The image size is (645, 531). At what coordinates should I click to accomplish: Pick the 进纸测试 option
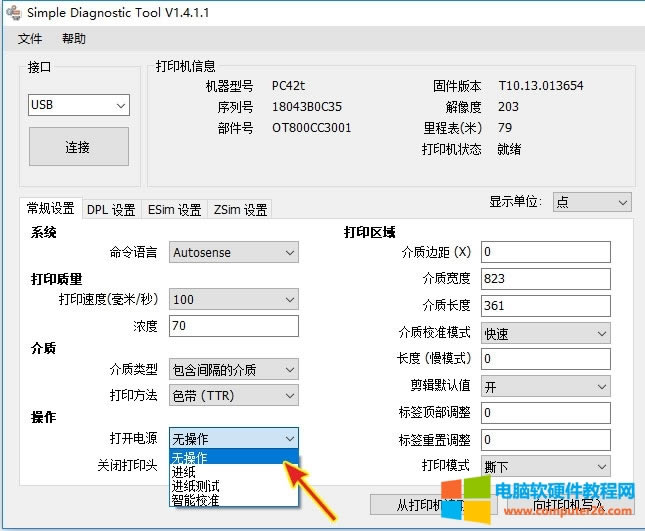[x=196, y=486]
